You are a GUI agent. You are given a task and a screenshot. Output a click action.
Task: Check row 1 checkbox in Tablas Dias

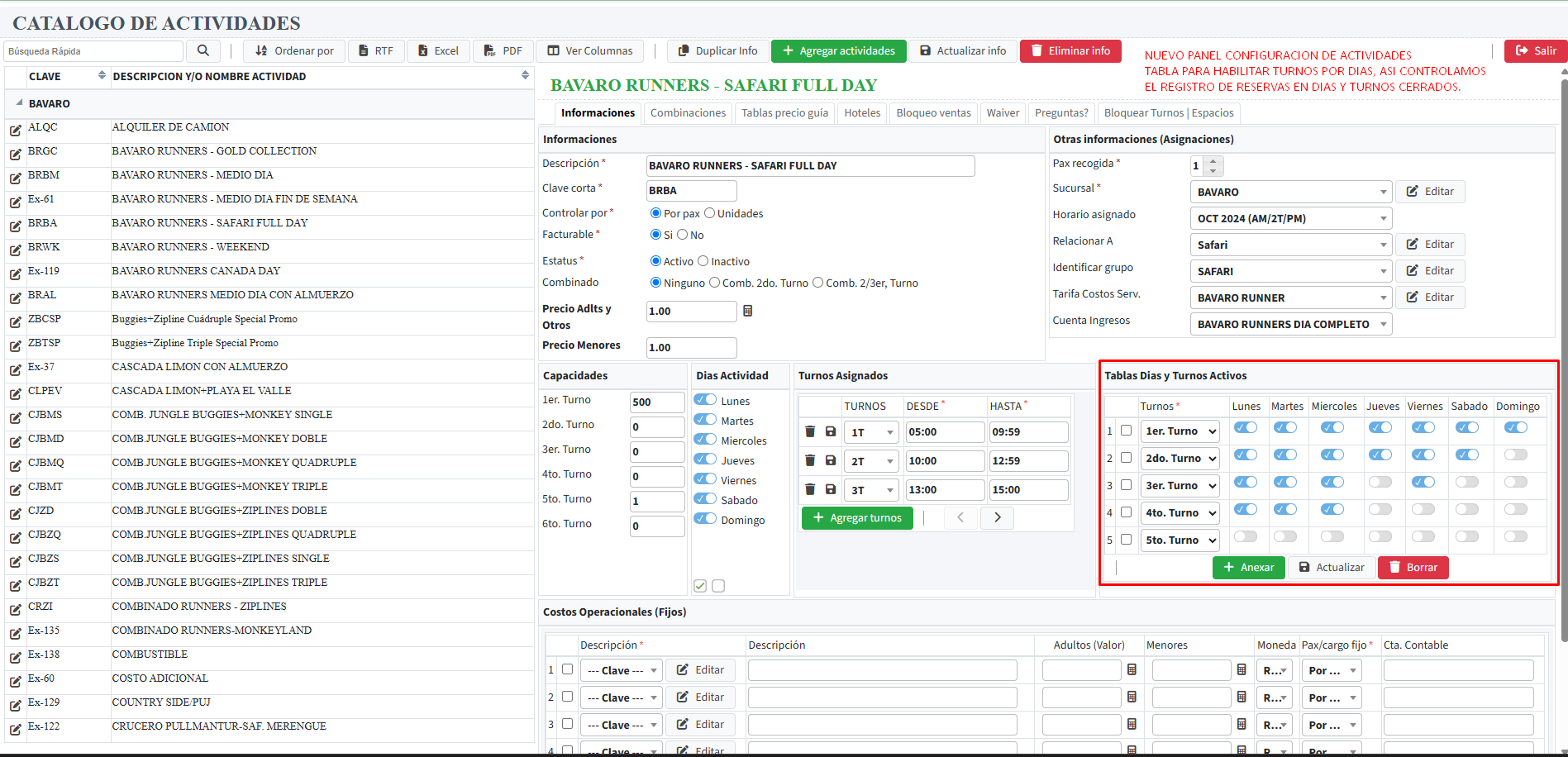pos(1126,431)
